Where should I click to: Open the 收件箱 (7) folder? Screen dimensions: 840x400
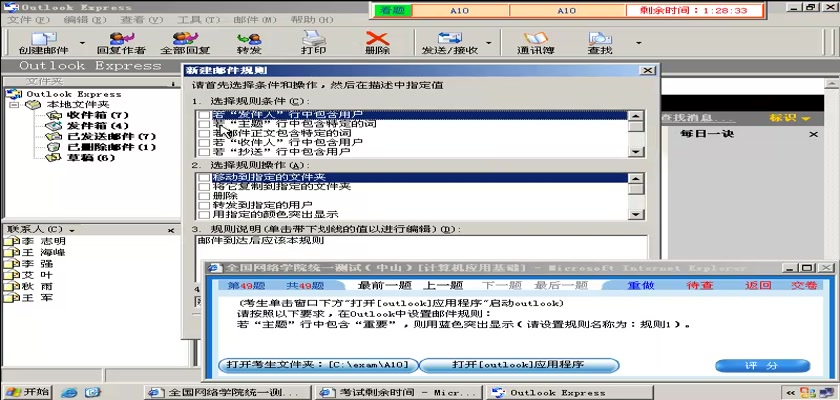coord(98,115)
